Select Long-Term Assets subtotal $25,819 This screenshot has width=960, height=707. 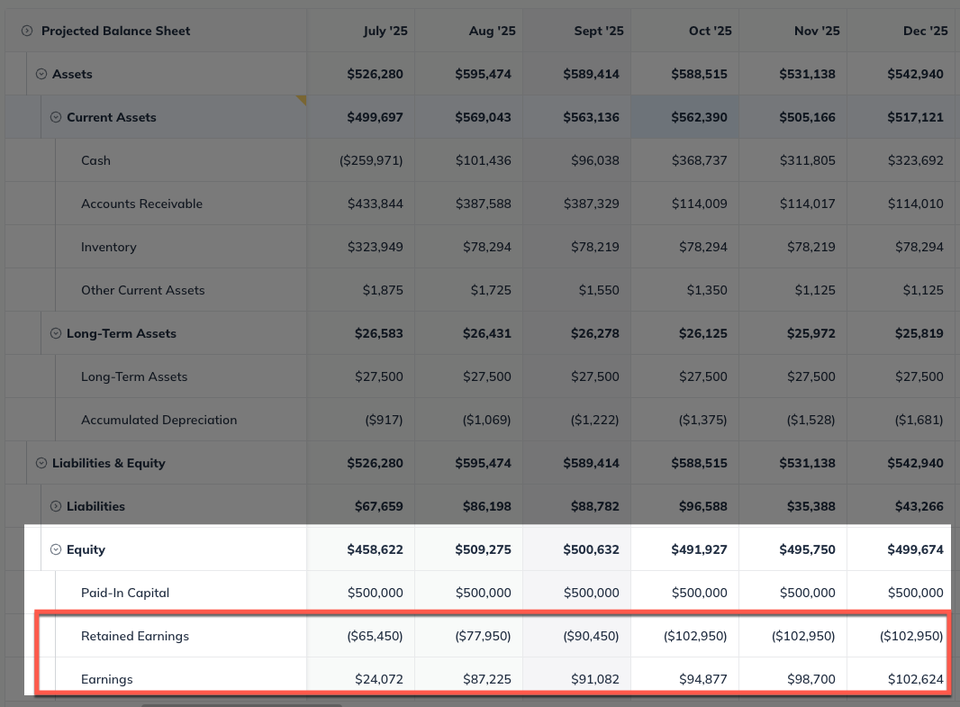tap(919, 334)
